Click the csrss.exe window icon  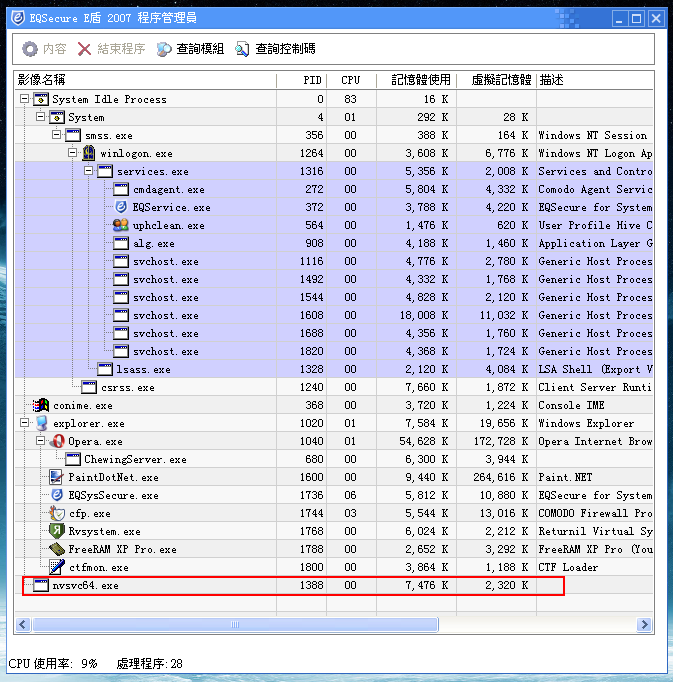(x=89, y=387)
